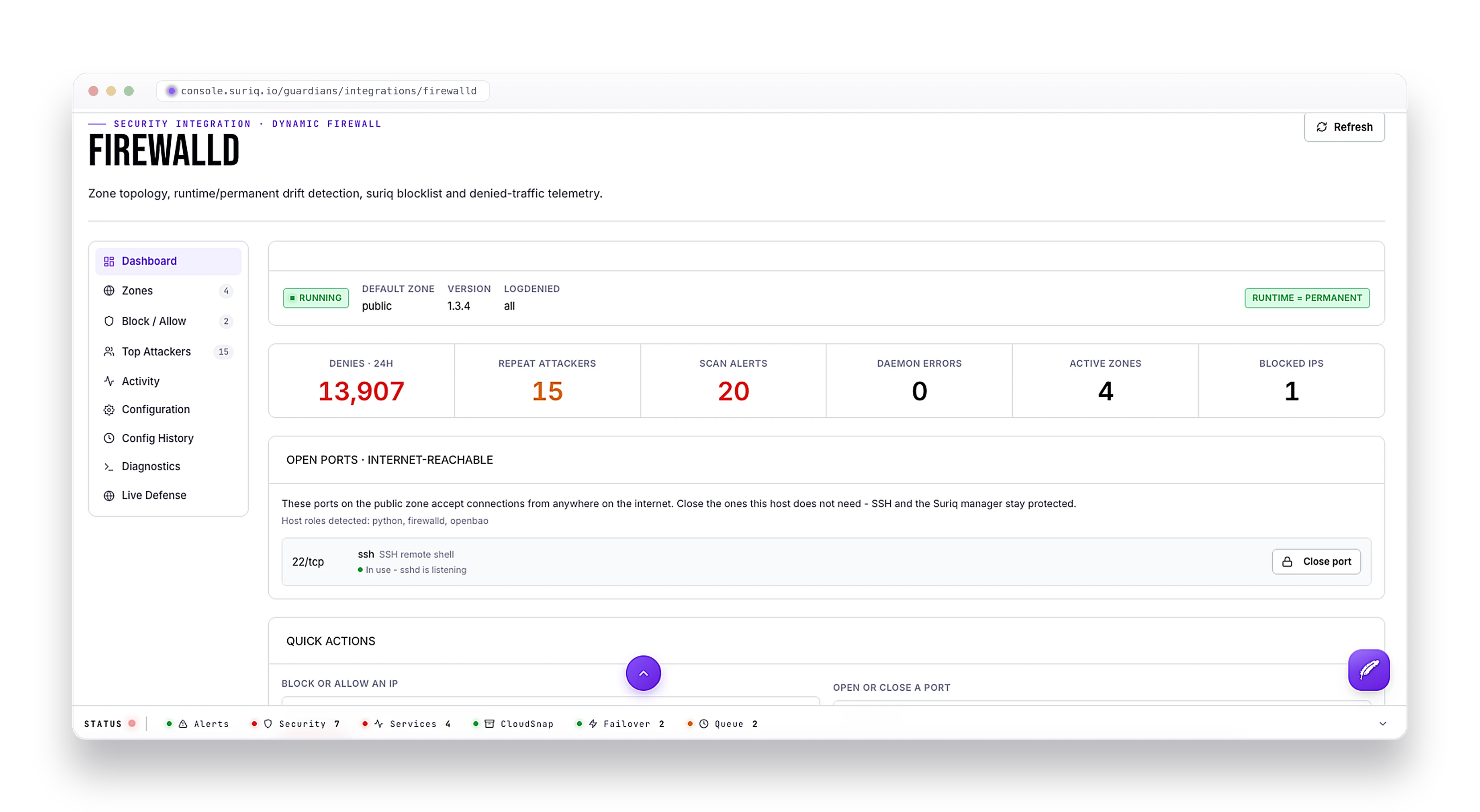The image size is (1480, 812).
Task: Click the Block / Allow shield icon
Action: click(x=108, y=321)
